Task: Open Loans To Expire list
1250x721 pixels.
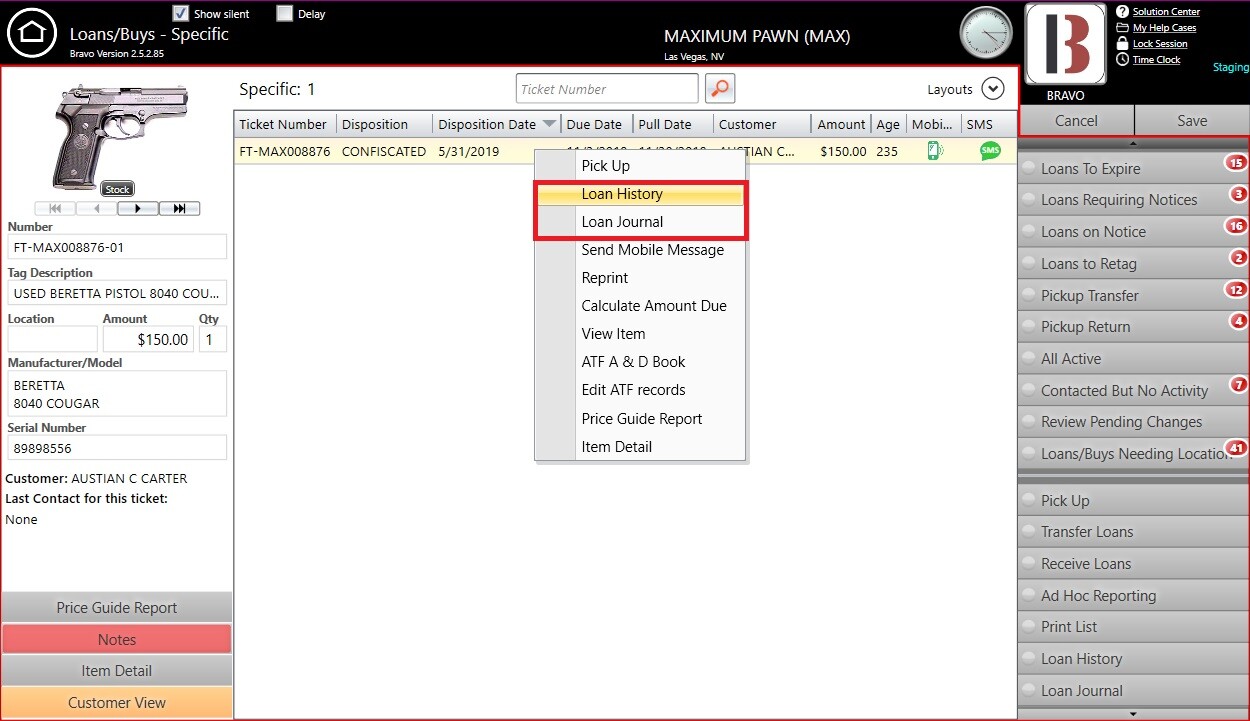Action: (x=1133, y=169)
